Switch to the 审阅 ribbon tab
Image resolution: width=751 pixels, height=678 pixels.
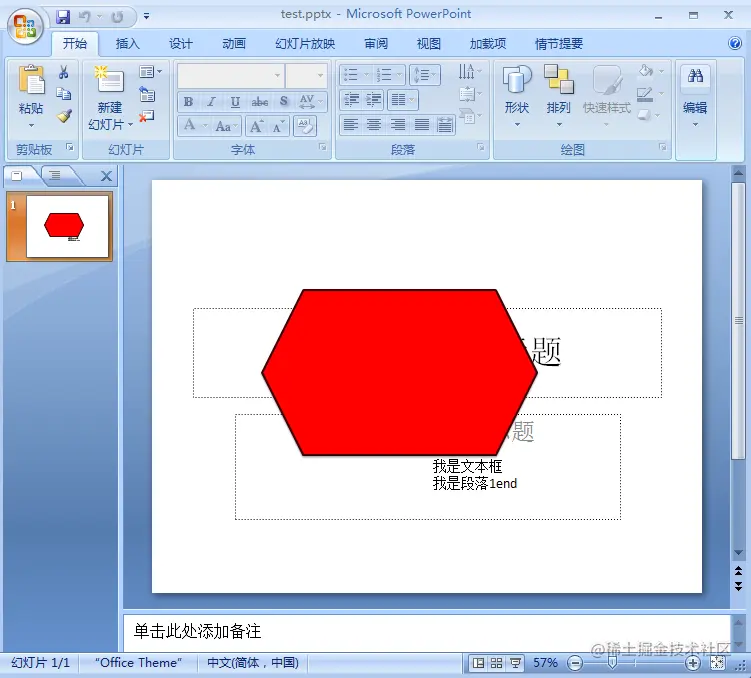[x=376, y=44]
